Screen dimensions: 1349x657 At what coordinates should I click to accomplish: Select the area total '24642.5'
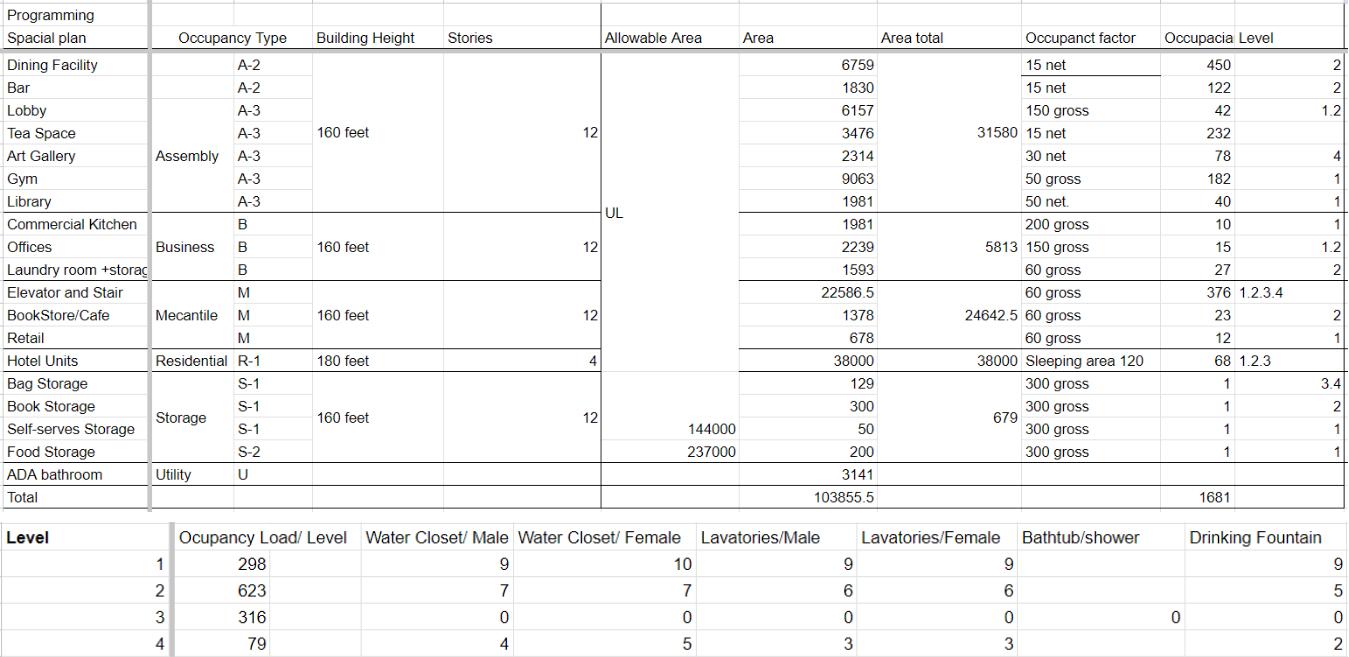(x=949, y=315)
